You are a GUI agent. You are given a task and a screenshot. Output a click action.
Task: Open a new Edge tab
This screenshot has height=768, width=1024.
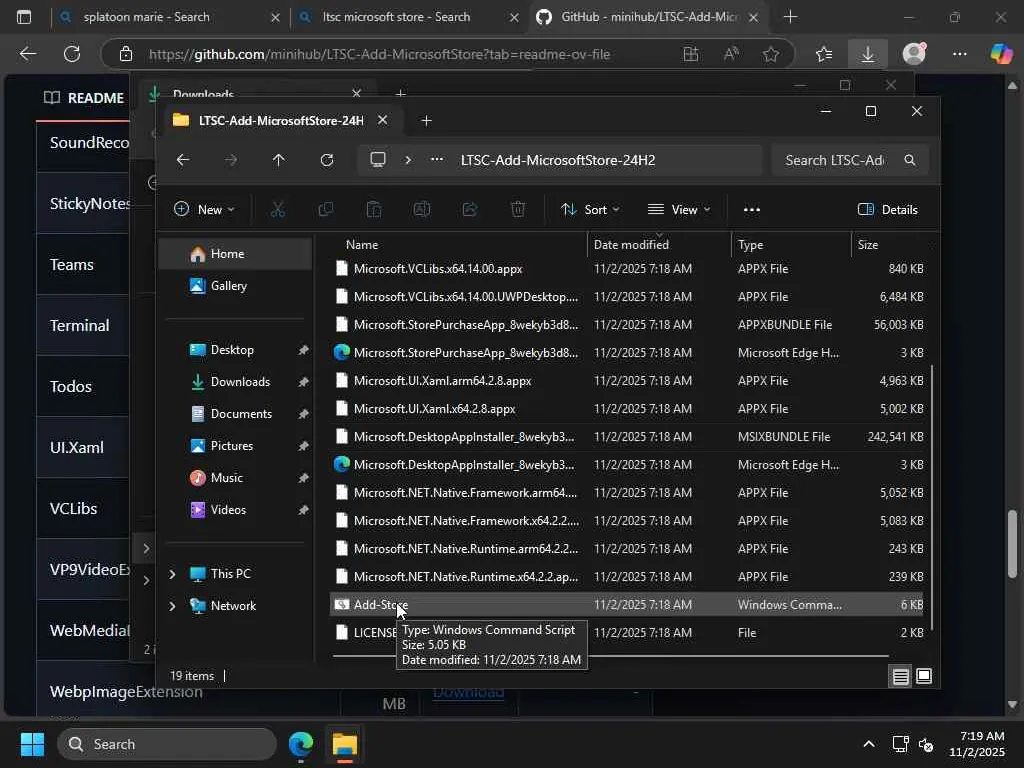790,17
